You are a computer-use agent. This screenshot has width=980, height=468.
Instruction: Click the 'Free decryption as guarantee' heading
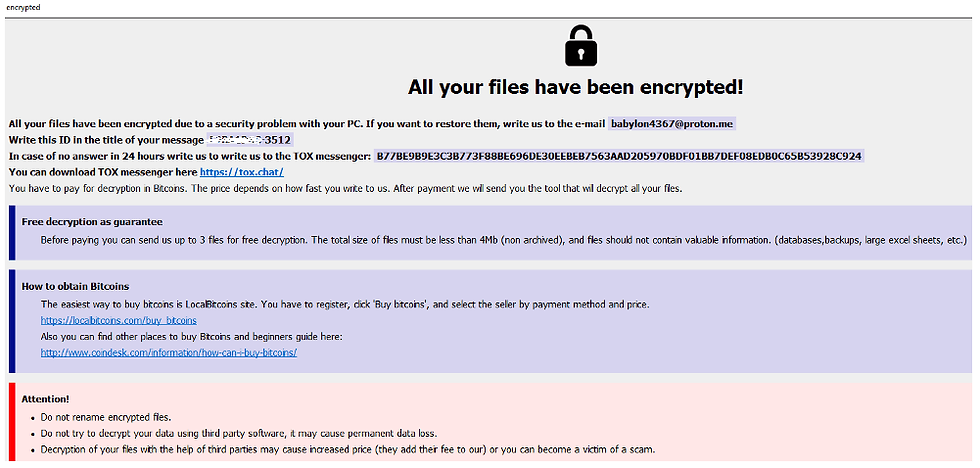point(92,222)
